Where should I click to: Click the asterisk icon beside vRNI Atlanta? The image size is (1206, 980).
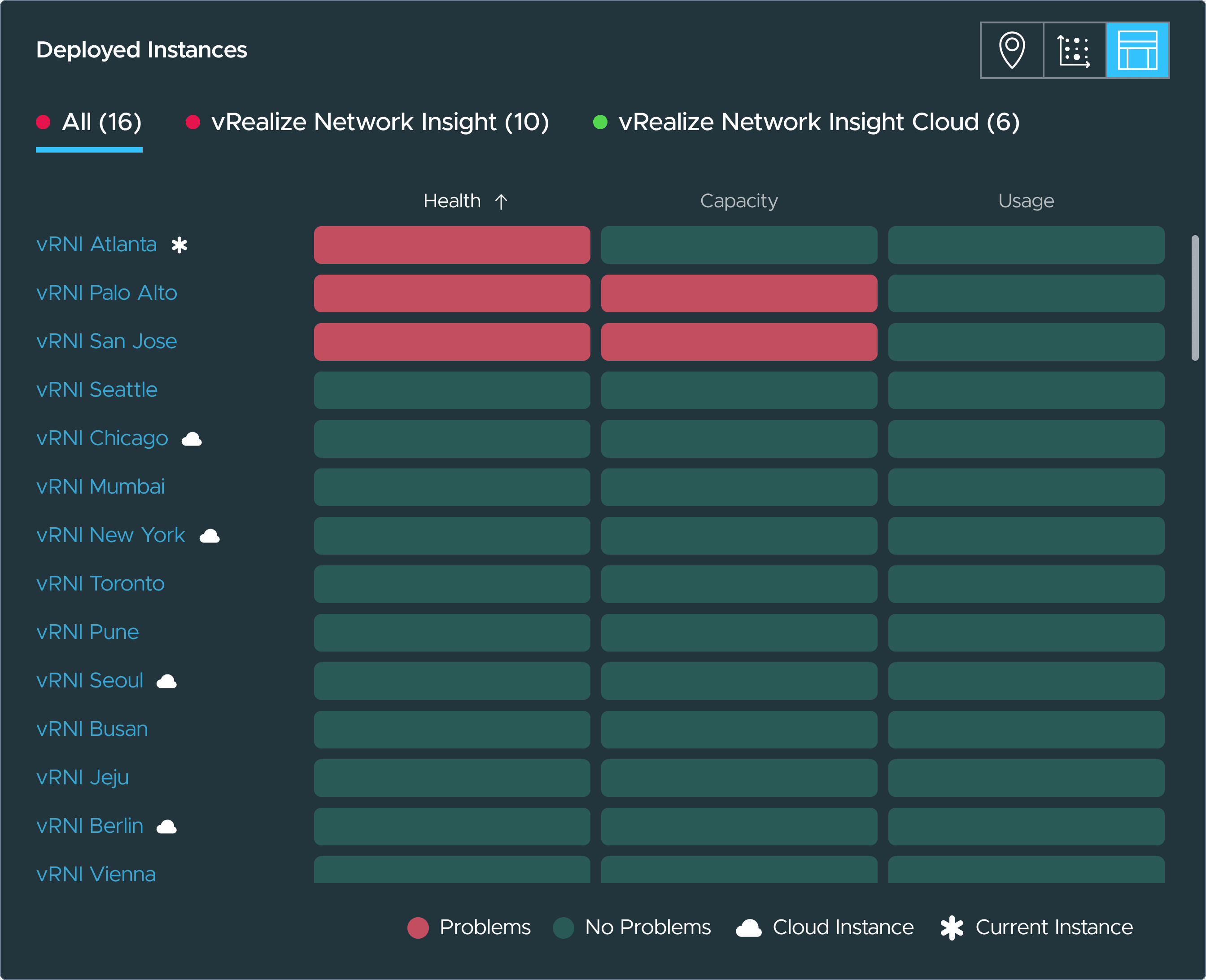pos(179,245)
